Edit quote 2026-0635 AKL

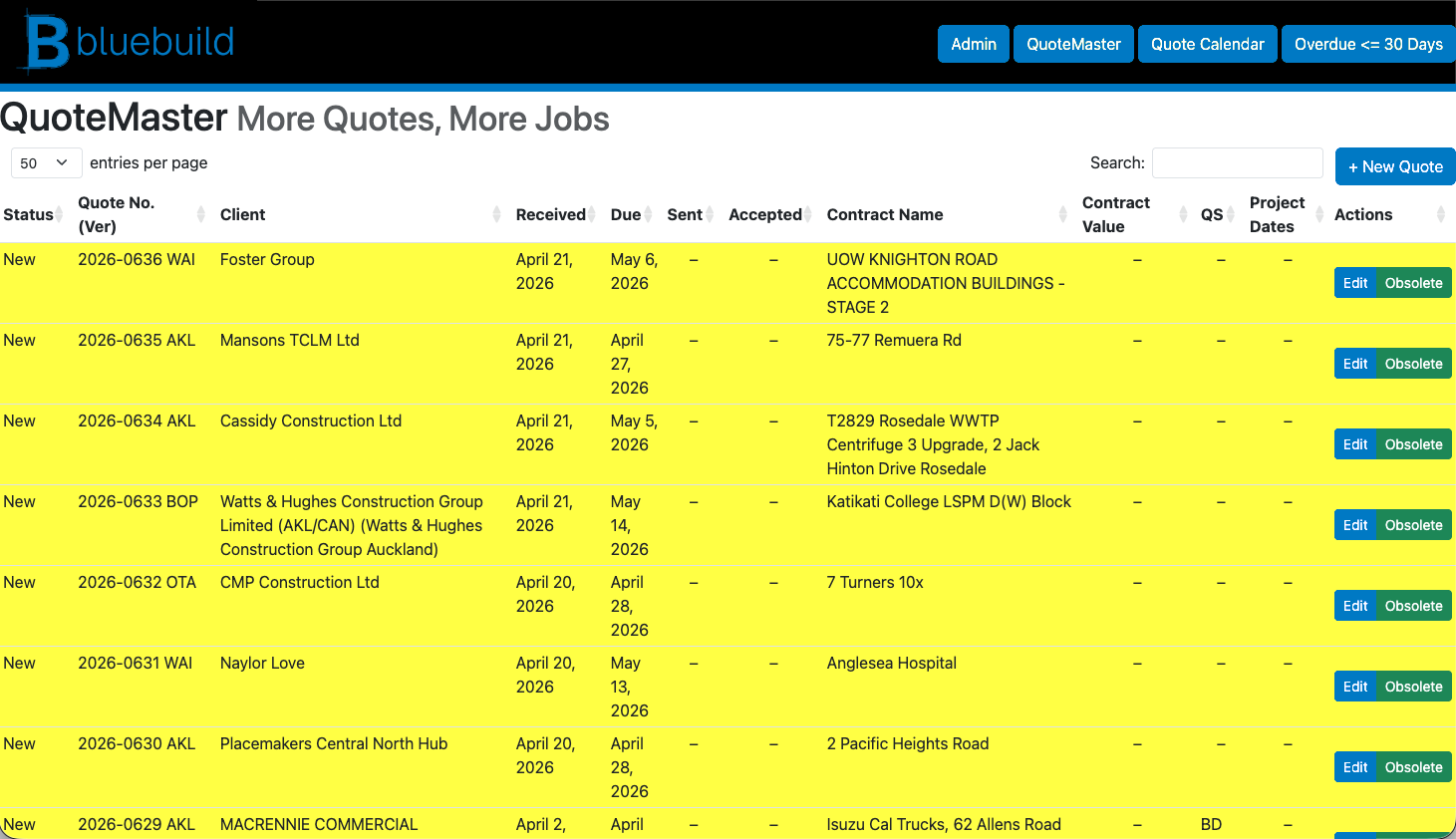1355,364
